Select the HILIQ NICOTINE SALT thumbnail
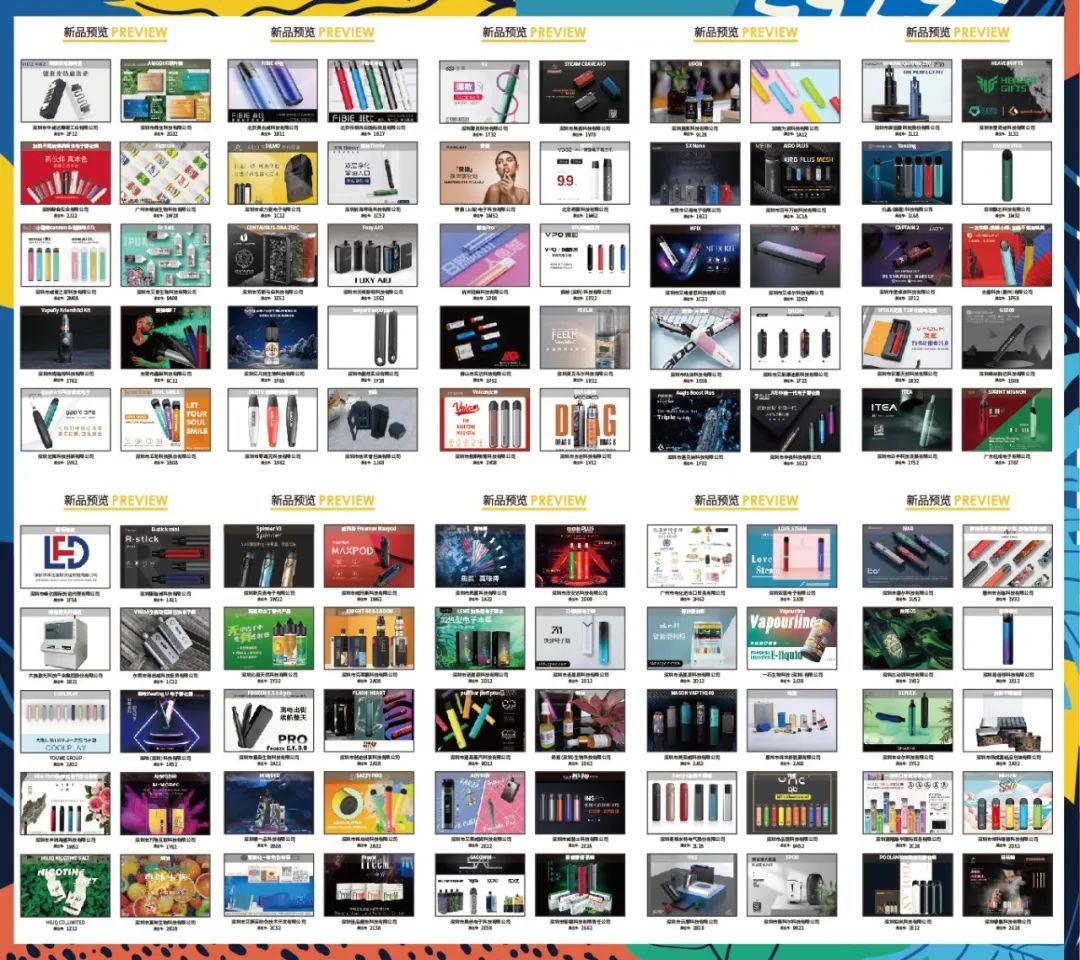The height and width of the screenshot is (960, 1080). (65, 886)
